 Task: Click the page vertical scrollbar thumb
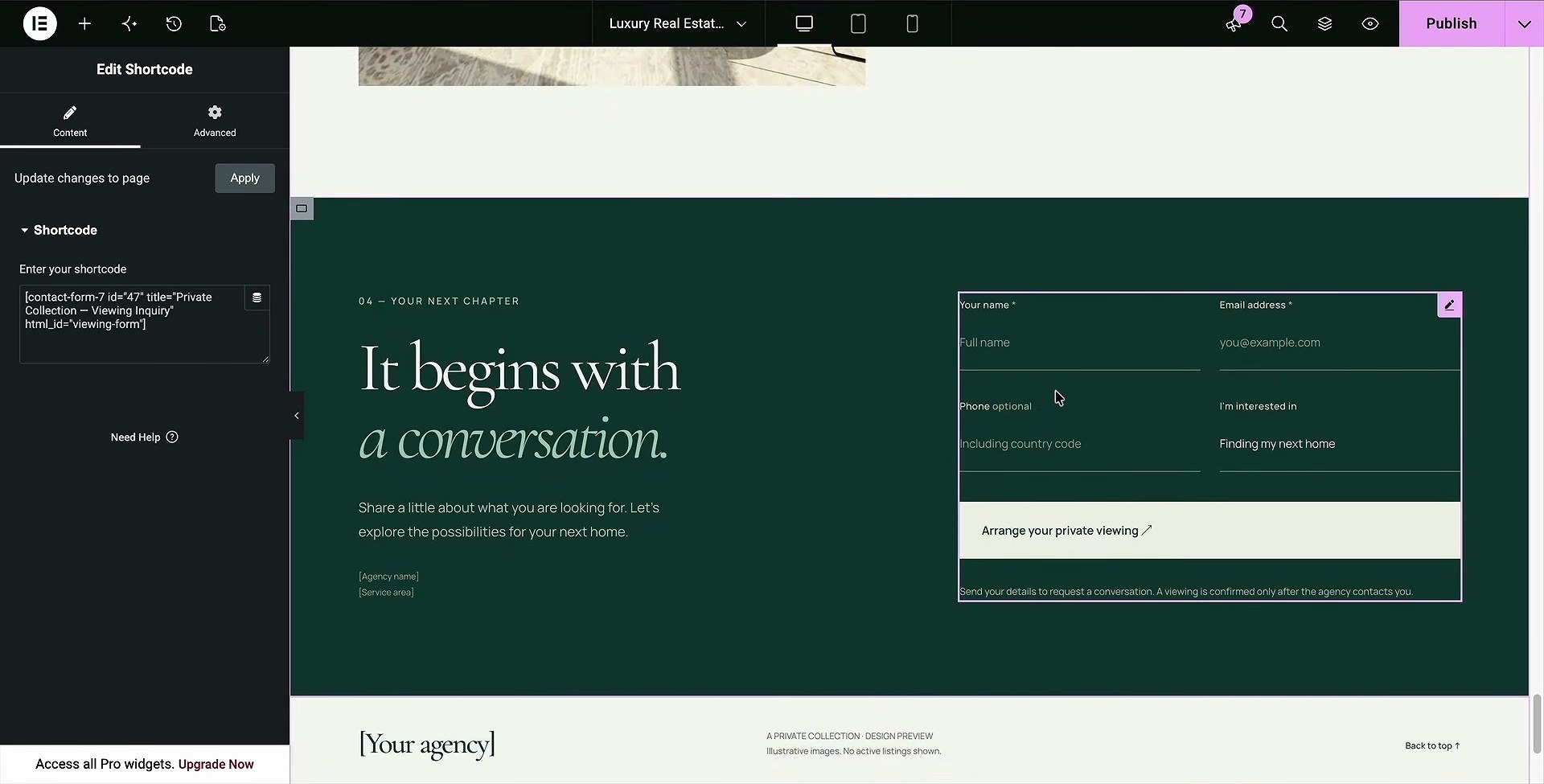(x=1537, y=722)
